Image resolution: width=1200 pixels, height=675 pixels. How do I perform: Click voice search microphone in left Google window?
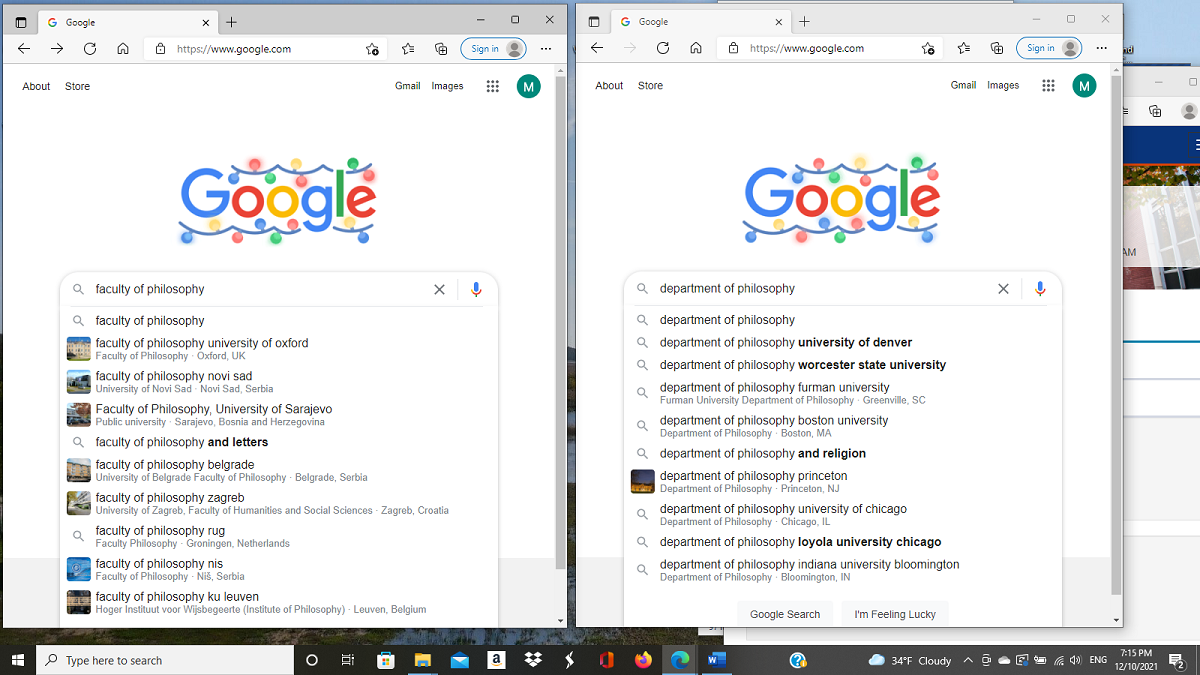pos(476,290)
